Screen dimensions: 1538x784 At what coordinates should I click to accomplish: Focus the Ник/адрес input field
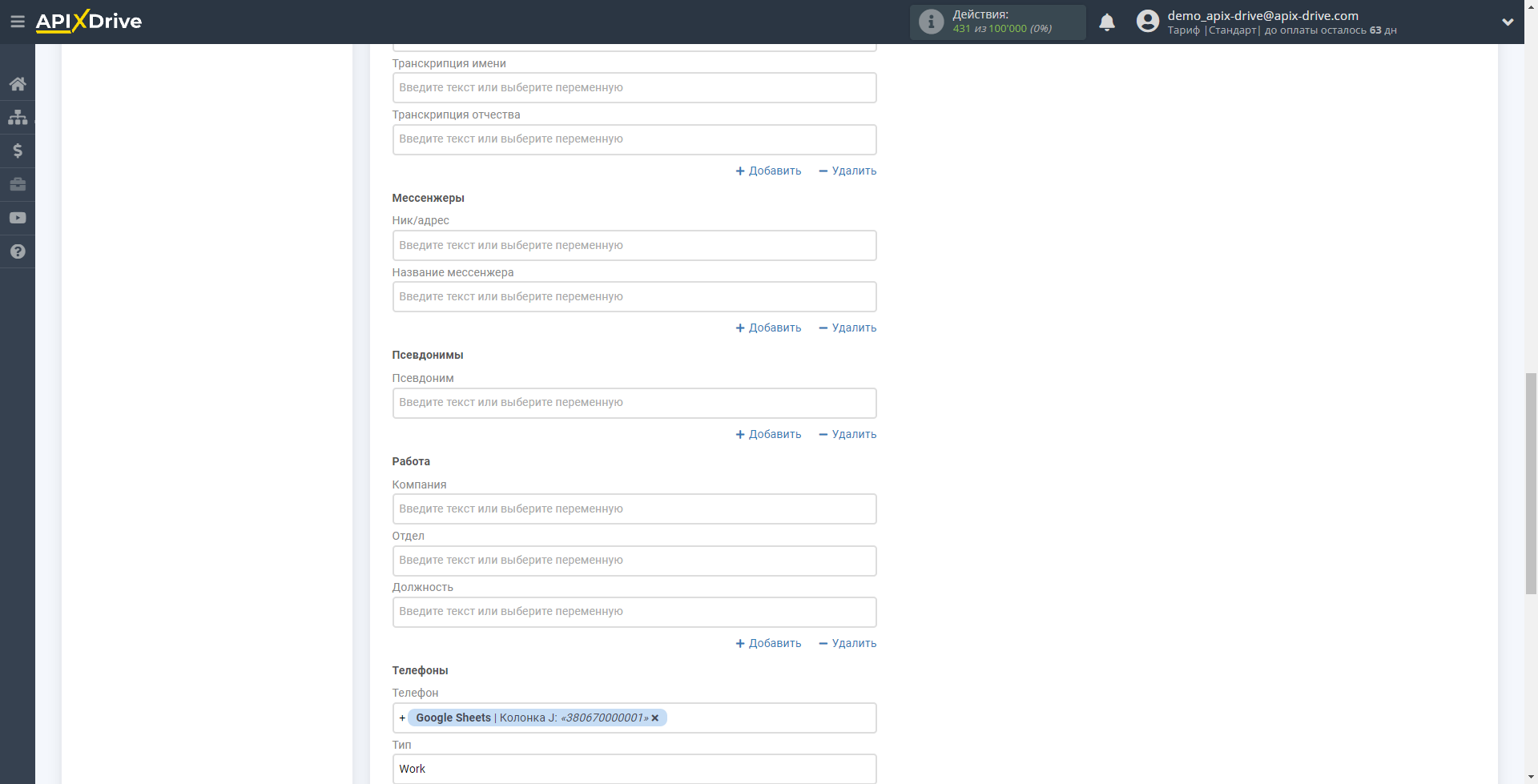tap(634, 246)
